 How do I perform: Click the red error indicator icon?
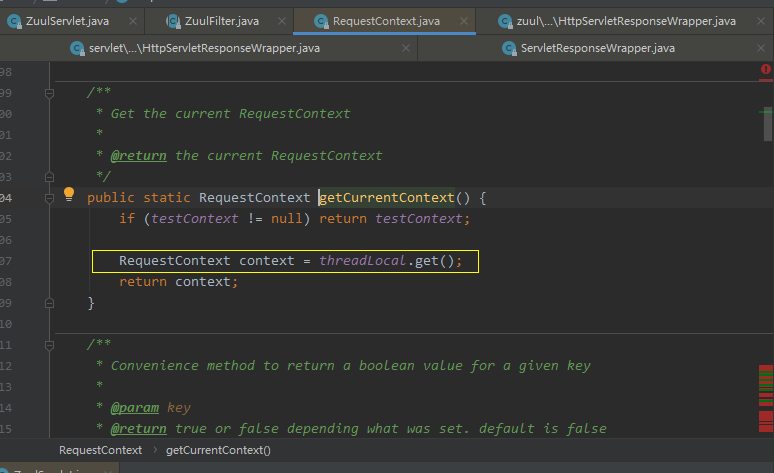click(766, 70)
